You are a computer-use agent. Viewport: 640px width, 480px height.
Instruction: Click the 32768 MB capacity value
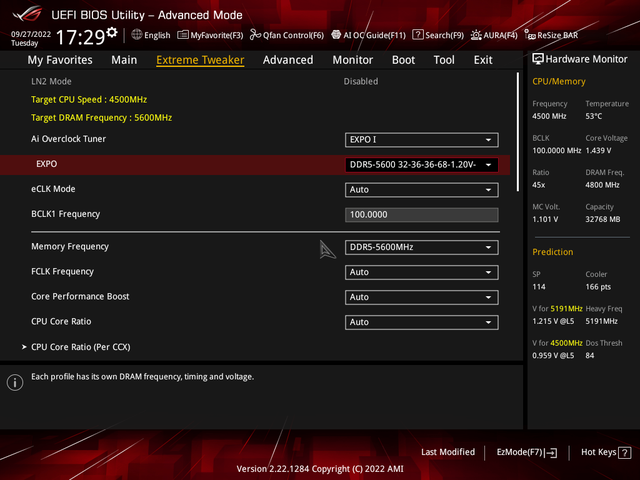602,219
